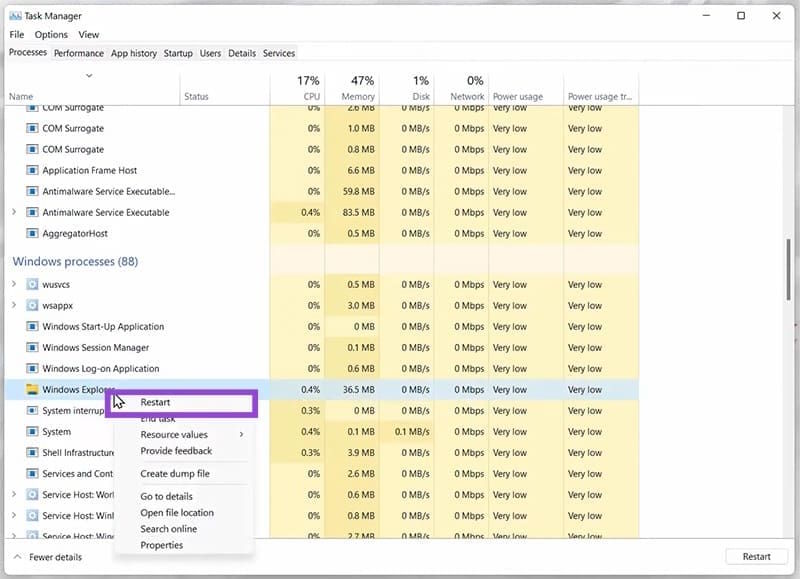Viewport: 800px width, 579px height.
Task: Click the Memory column header showing 47%
Action: (360, 81)
